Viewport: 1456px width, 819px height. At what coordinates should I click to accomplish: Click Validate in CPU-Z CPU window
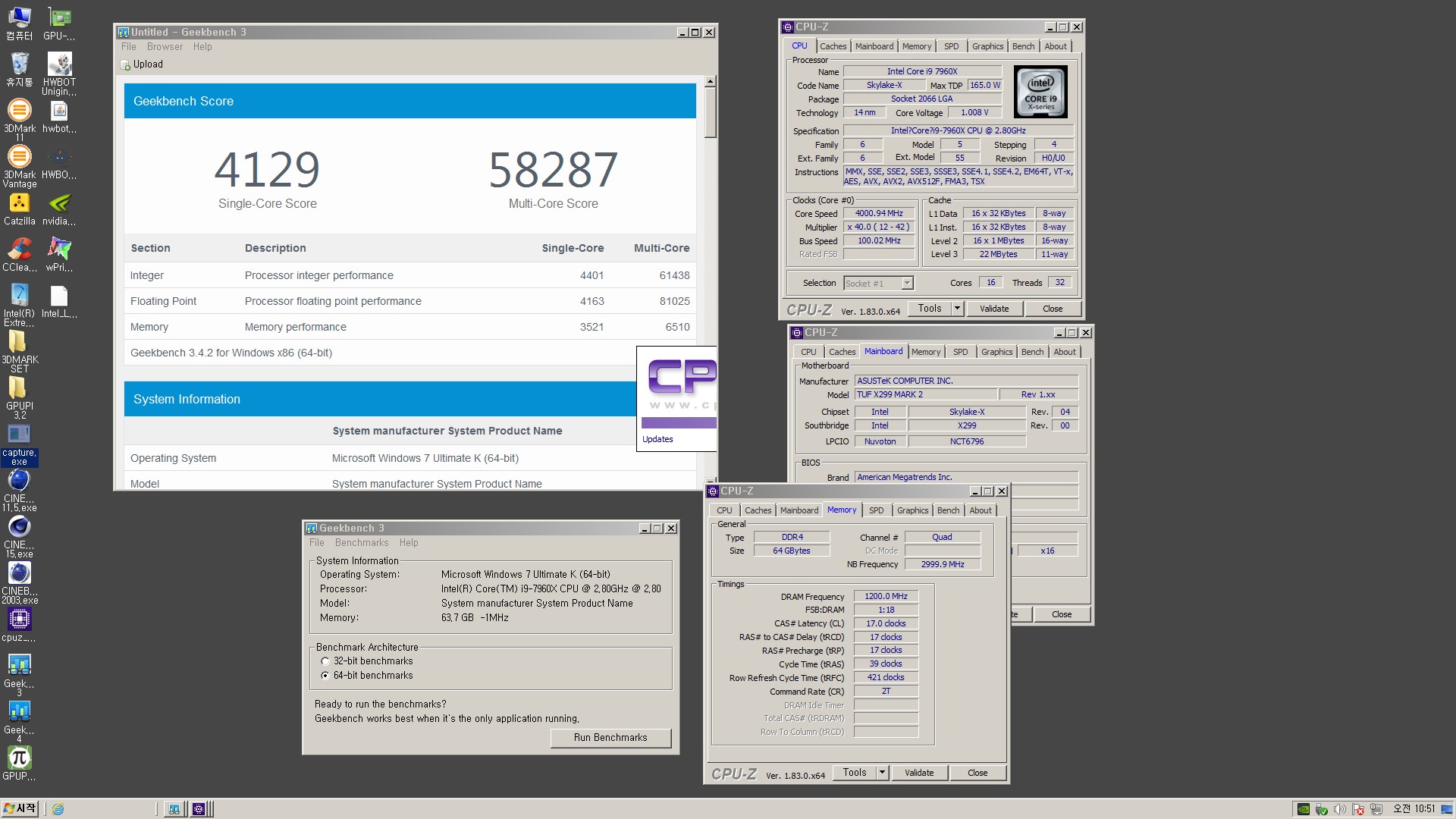tap(994, 309)
